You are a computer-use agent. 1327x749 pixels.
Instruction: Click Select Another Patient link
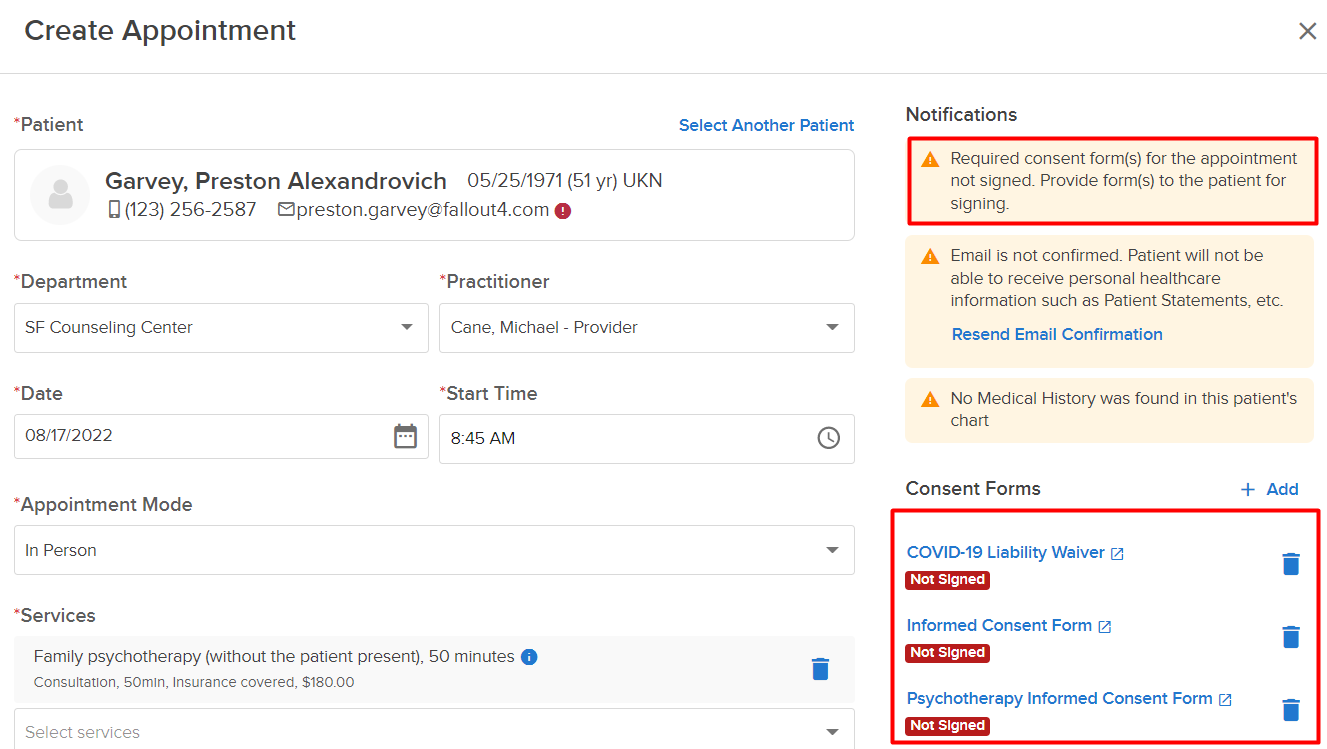pos(766,125)
